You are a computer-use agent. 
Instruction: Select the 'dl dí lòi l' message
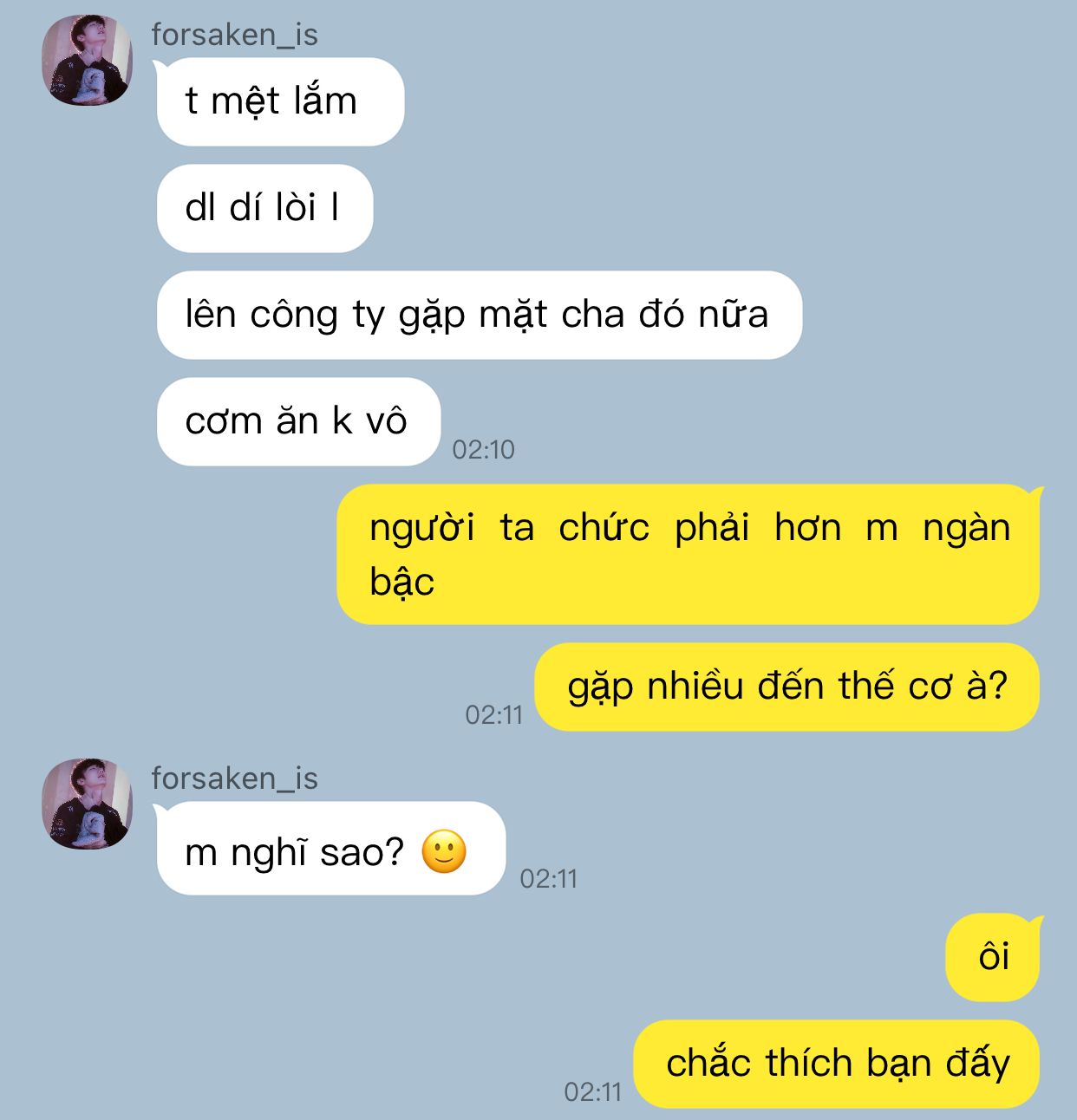pyautogui.click(x=264, y=208)
